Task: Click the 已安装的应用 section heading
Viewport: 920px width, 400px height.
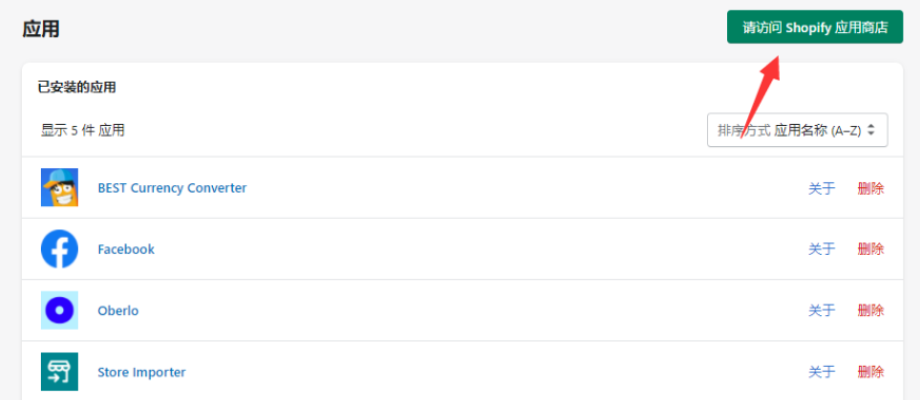Action: pyautogui.click(x=77, y=88)
